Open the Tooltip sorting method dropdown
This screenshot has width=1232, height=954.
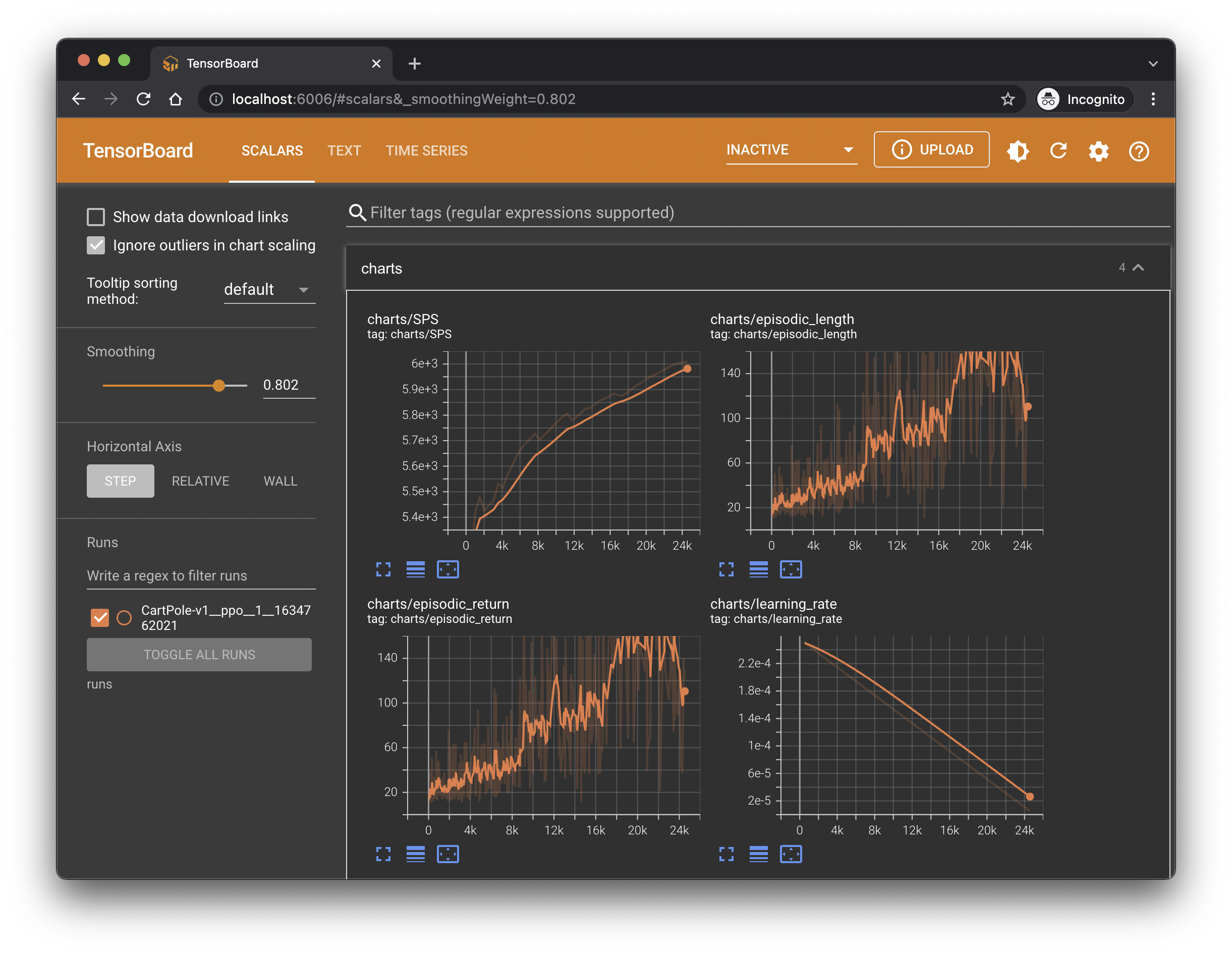[x=269, y=290]
